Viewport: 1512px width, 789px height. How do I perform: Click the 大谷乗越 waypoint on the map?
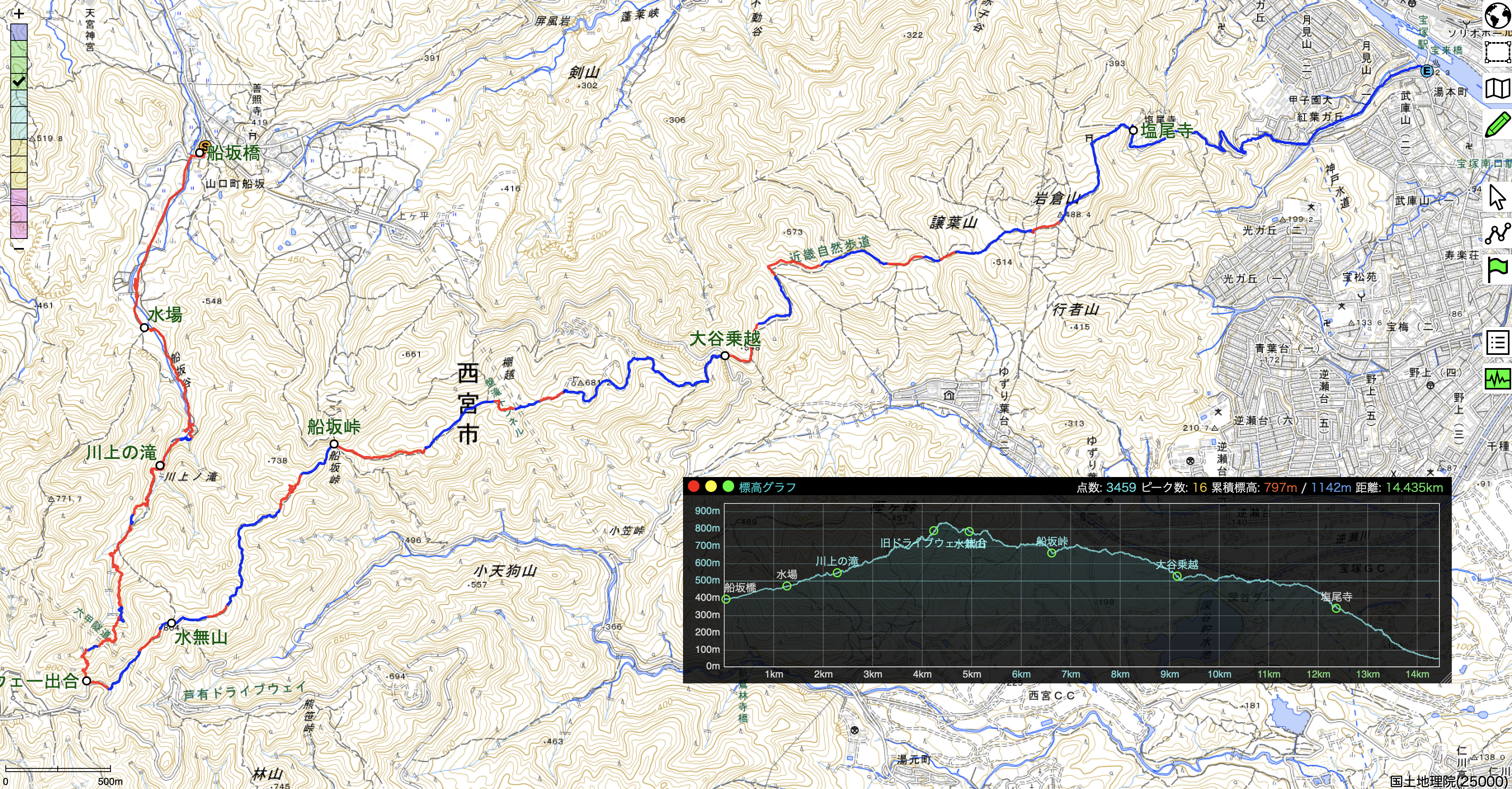tap(725, 356)
